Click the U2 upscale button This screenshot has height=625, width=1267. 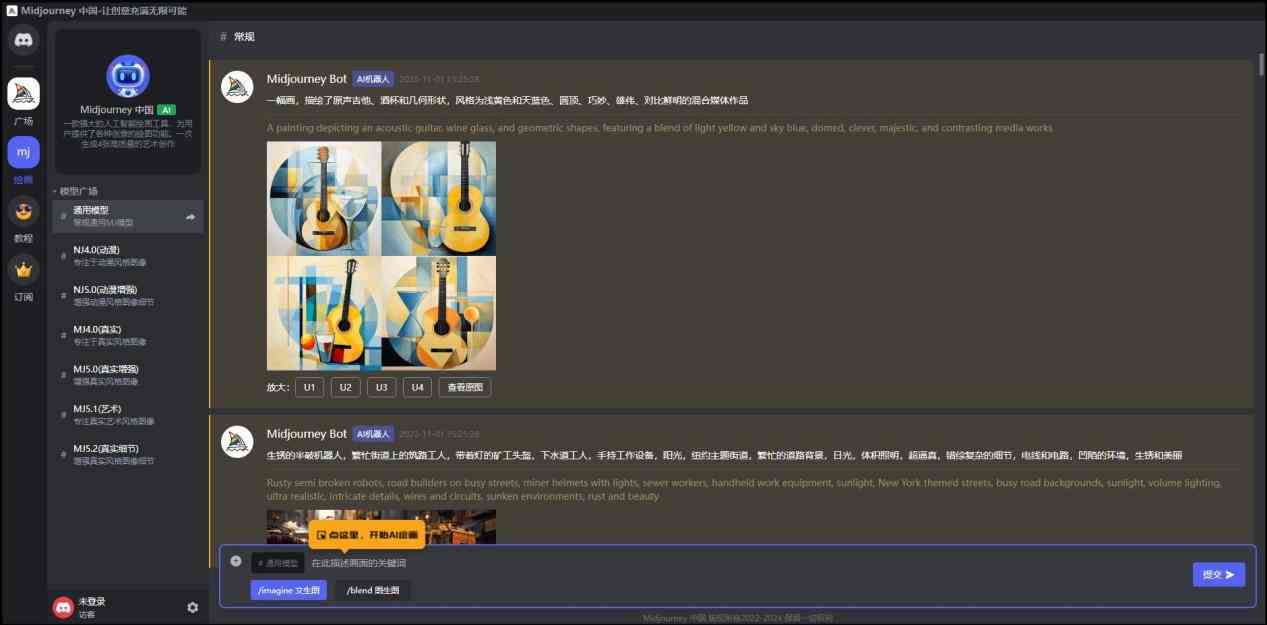click(x=345, y=387)
